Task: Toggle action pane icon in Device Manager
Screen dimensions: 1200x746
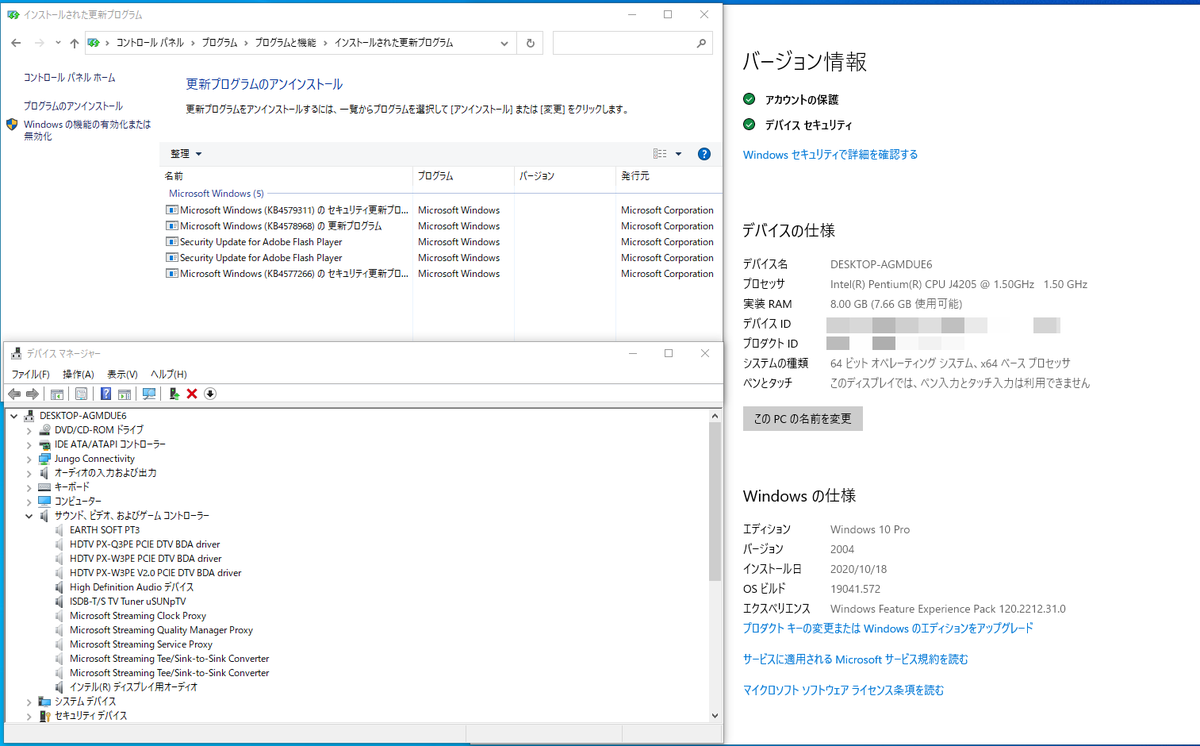Action: point(124,394)
